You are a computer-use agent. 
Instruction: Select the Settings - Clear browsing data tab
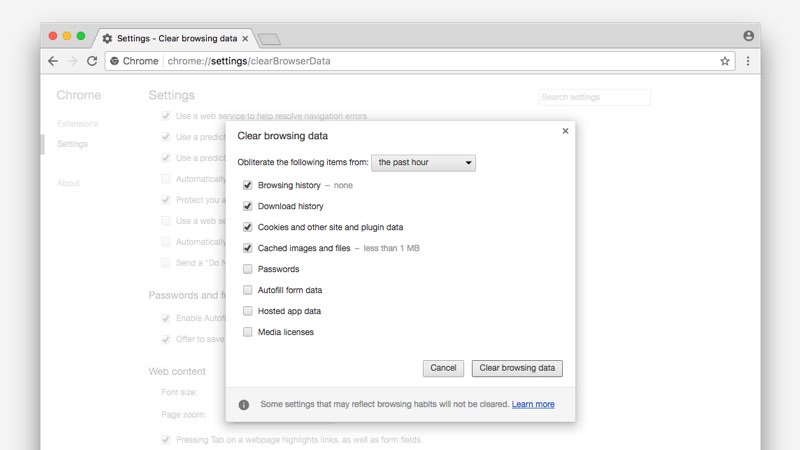point(177,38)
